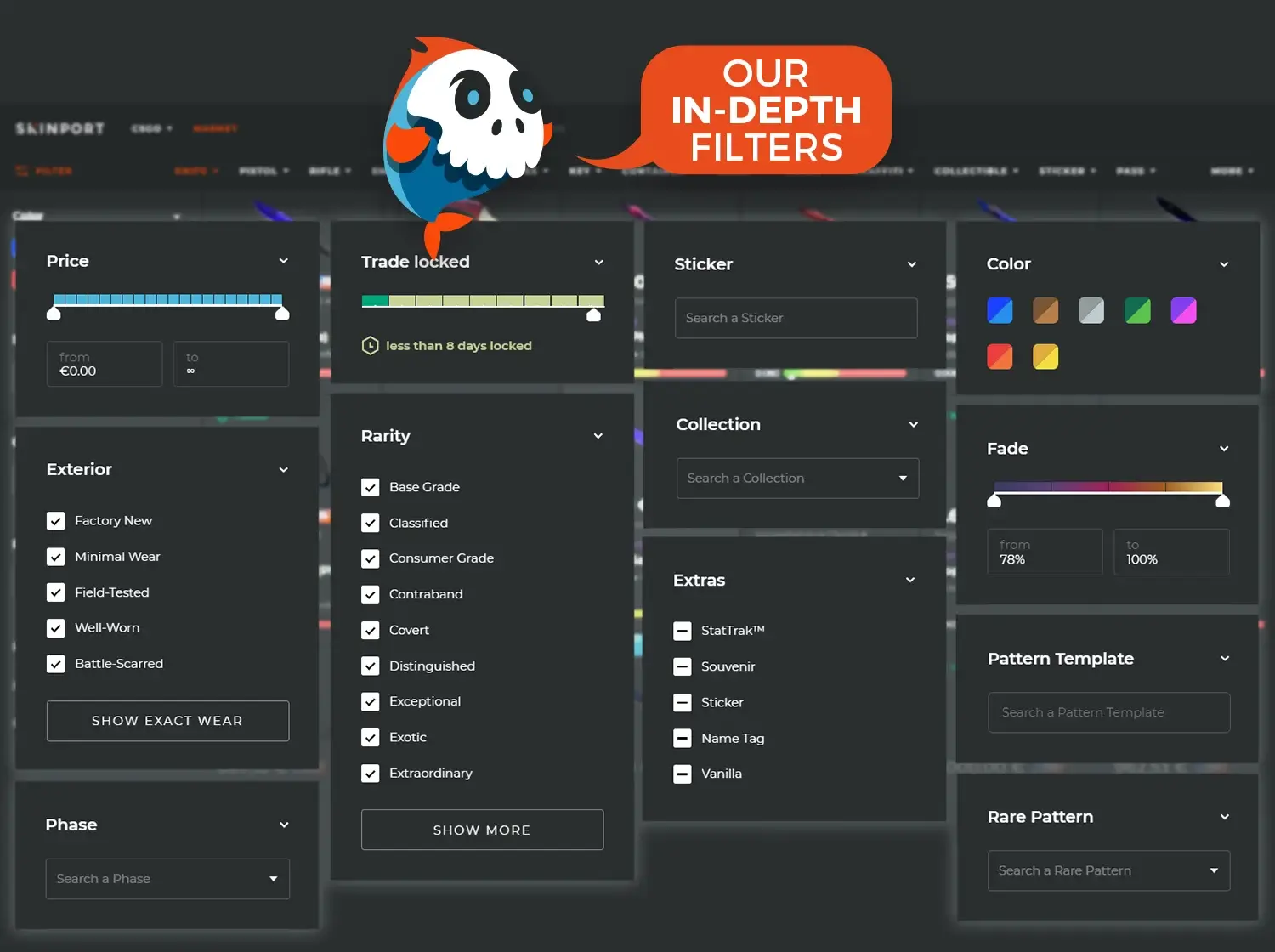Collapse the Price filter panel
The height and width of the screenshot is (952, 1275).
[284, 261]
